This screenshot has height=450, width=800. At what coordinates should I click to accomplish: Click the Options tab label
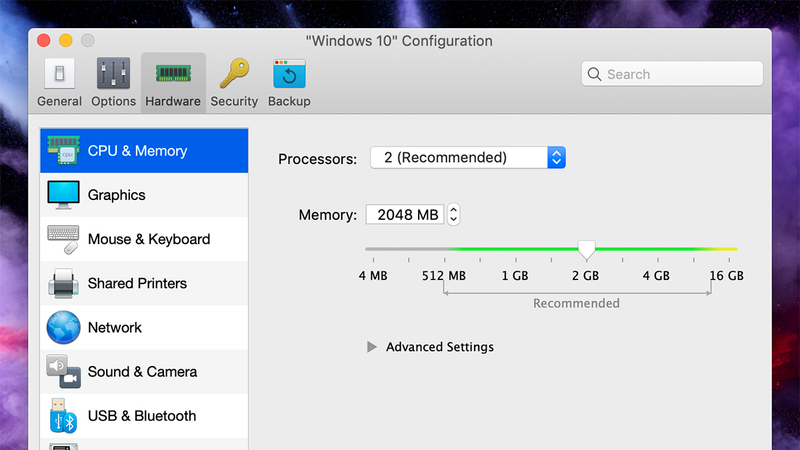pyautogui.click(x=113, y=101)
